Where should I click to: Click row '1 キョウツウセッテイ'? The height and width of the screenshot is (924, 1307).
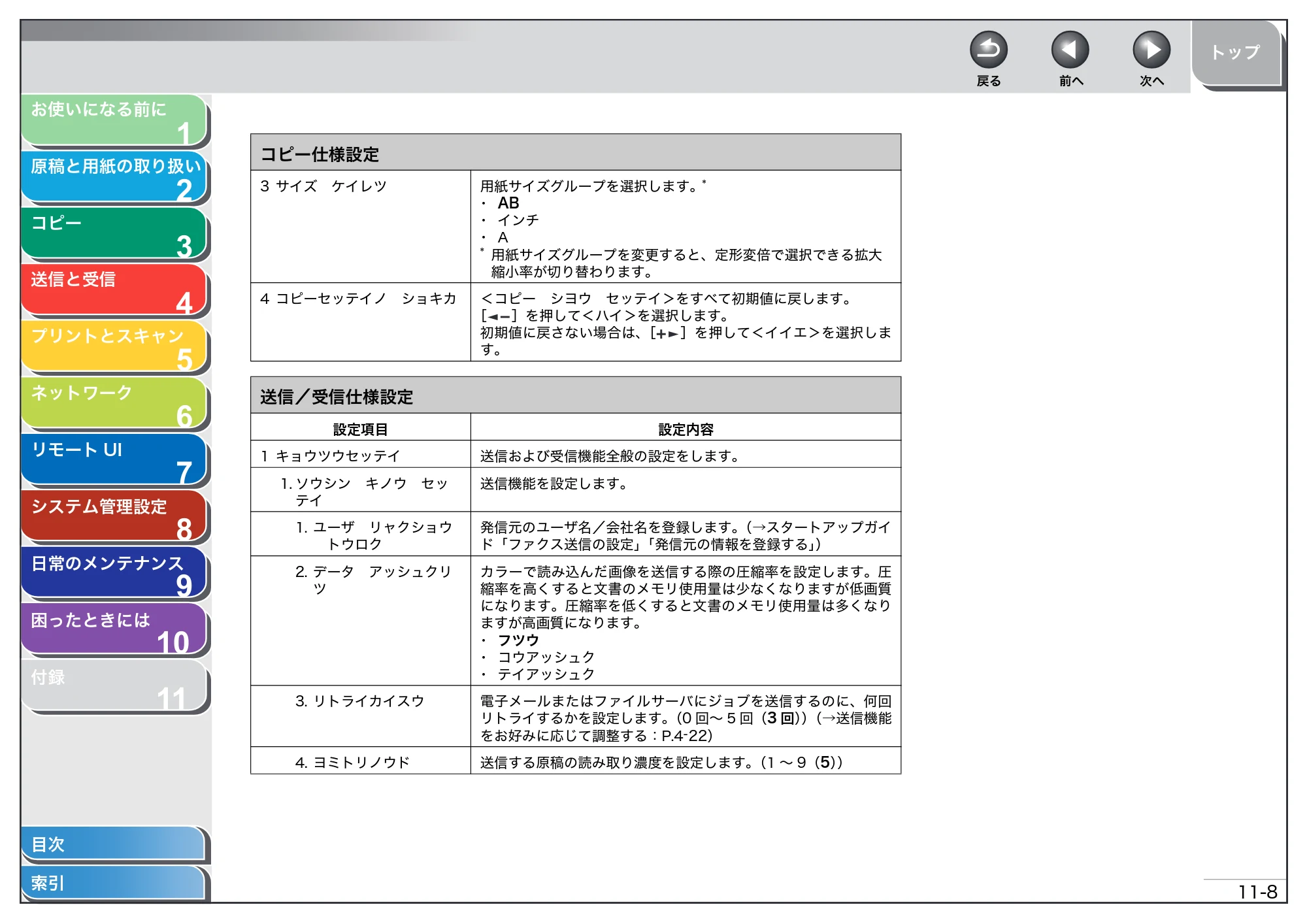pos(575,455)
